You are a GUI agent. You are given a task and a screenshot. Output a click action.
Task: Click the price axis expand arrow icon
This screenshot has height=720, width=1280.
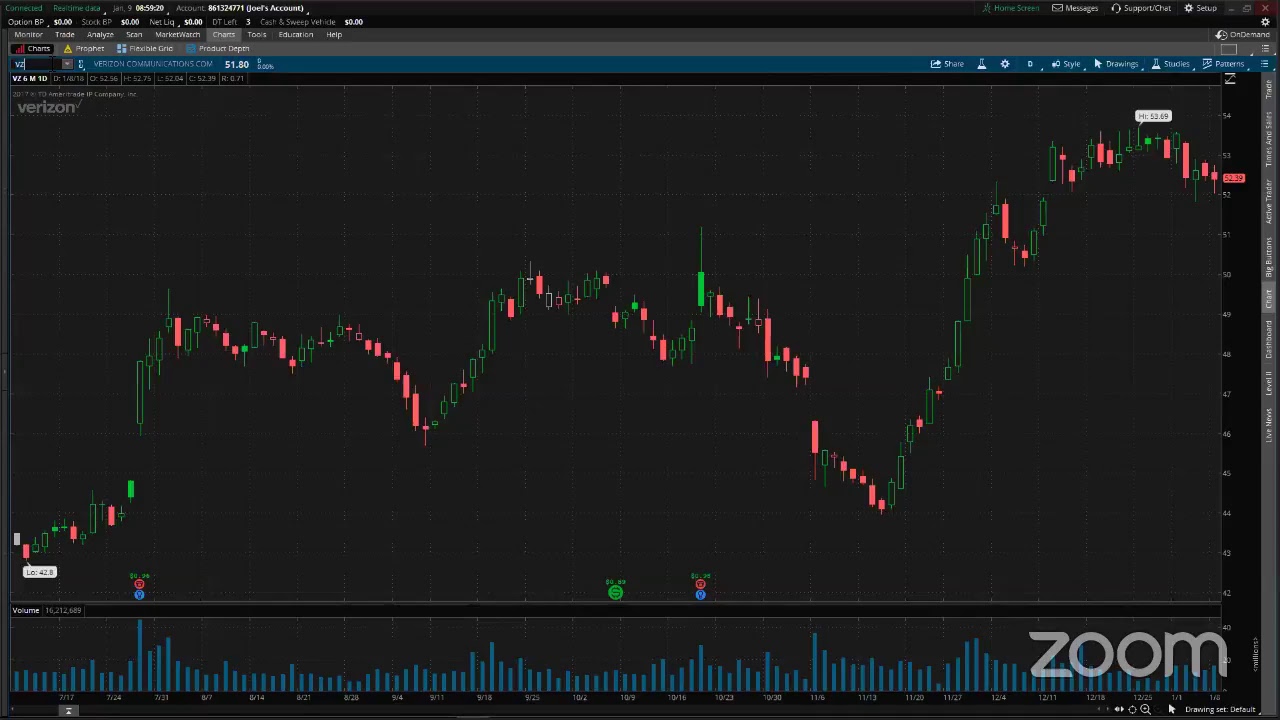pyautogui.click(x=1230, y=80)
